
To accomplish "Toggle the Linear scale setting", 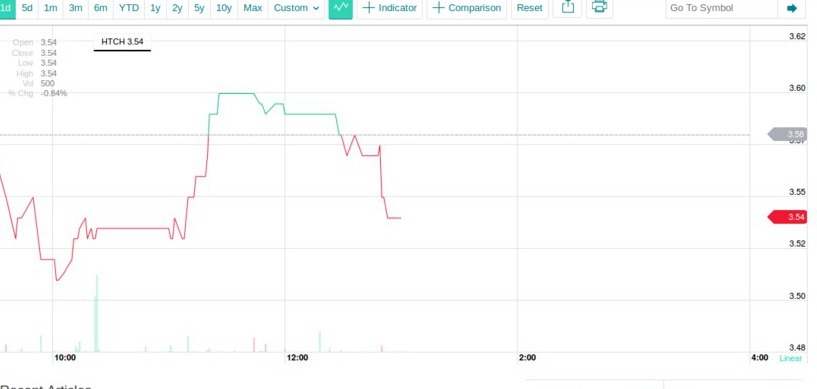I will (x=790, y=358).
